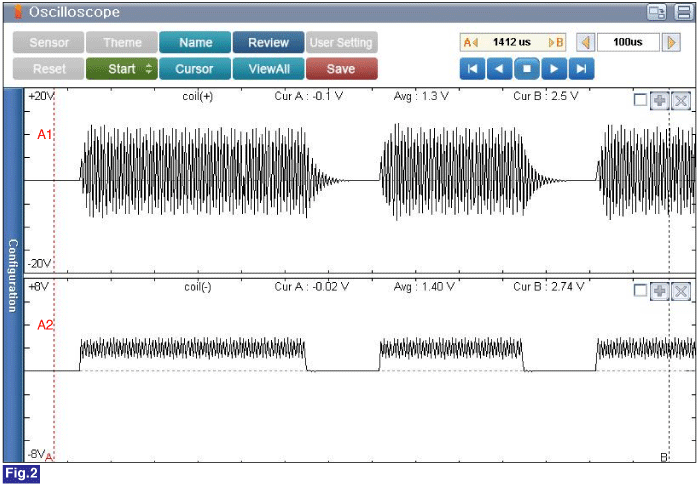
Task: Click the window layout icon in title bar
Action: 657,12
